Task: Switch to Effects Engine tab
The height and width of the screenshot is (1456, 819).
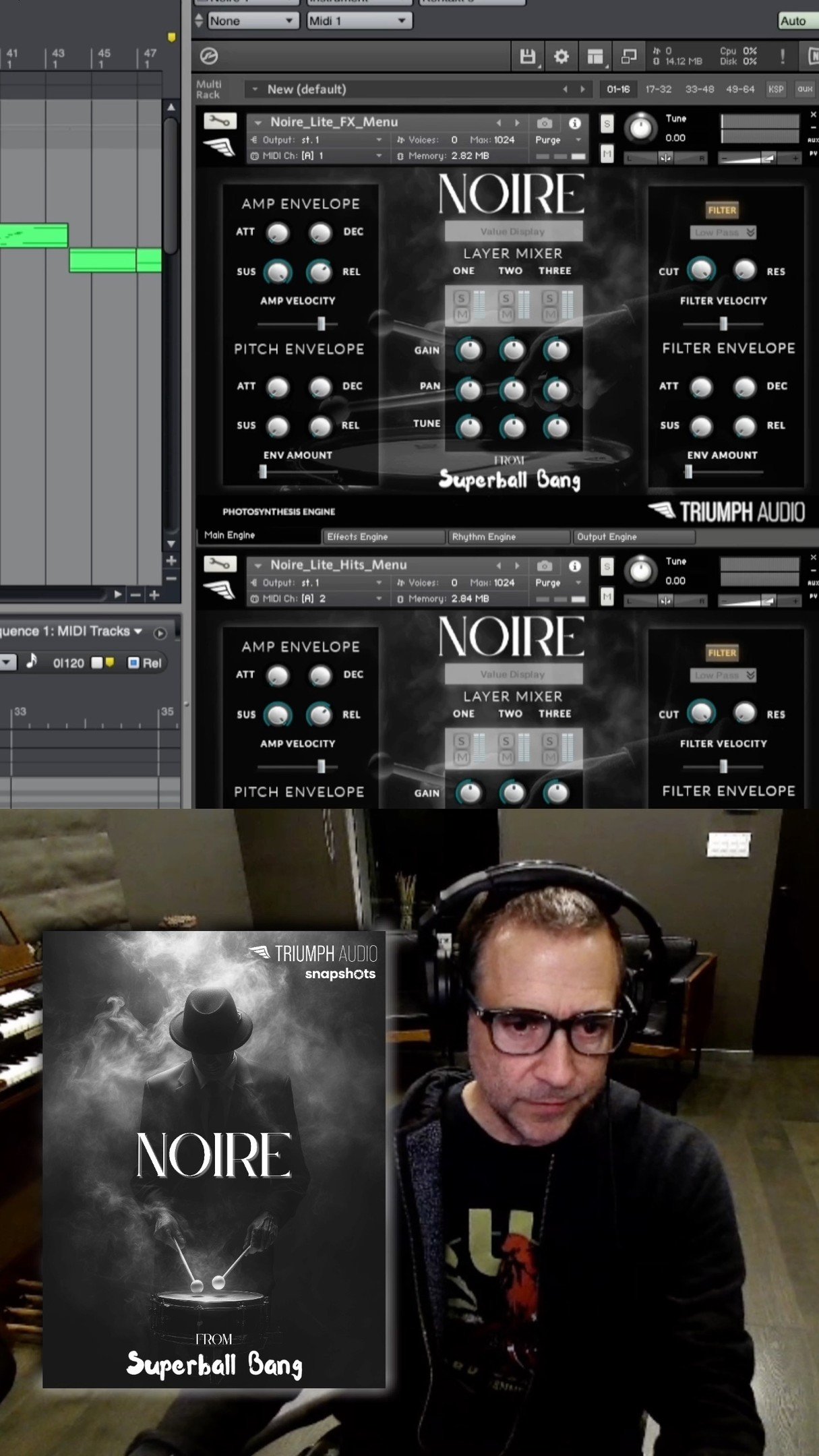Action: (x=384, y=537)
